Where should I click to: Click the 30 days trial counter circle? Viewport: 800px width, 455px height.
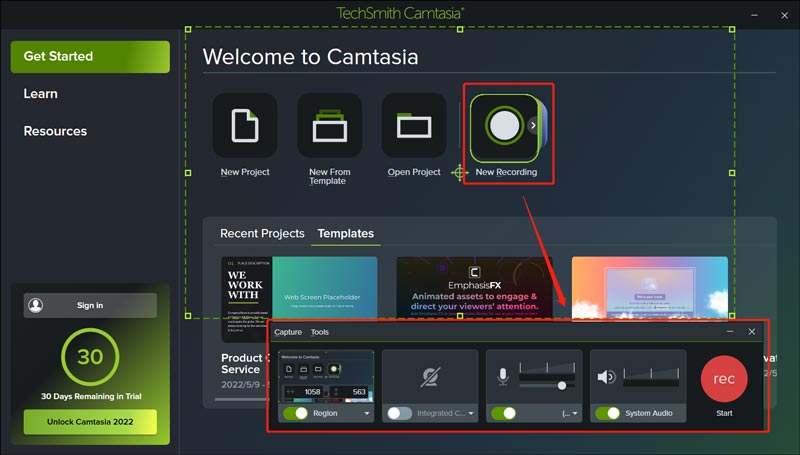pos(90,357)
